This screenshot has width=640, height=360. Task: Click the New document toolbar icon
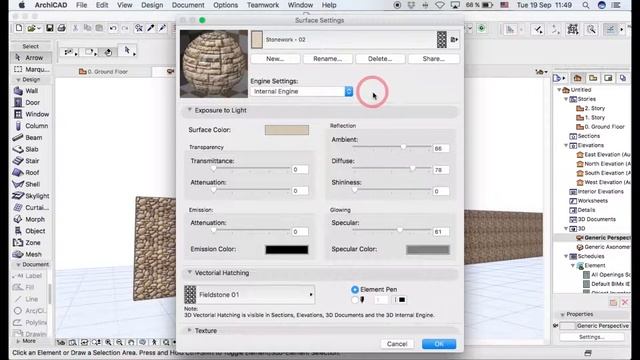[19, 28]
